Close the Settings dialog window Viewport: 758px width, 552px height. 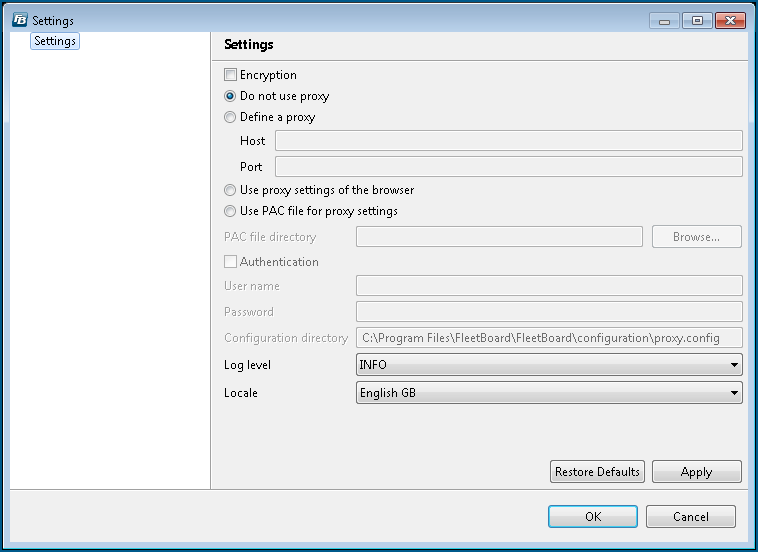click(x=731, y=20)
